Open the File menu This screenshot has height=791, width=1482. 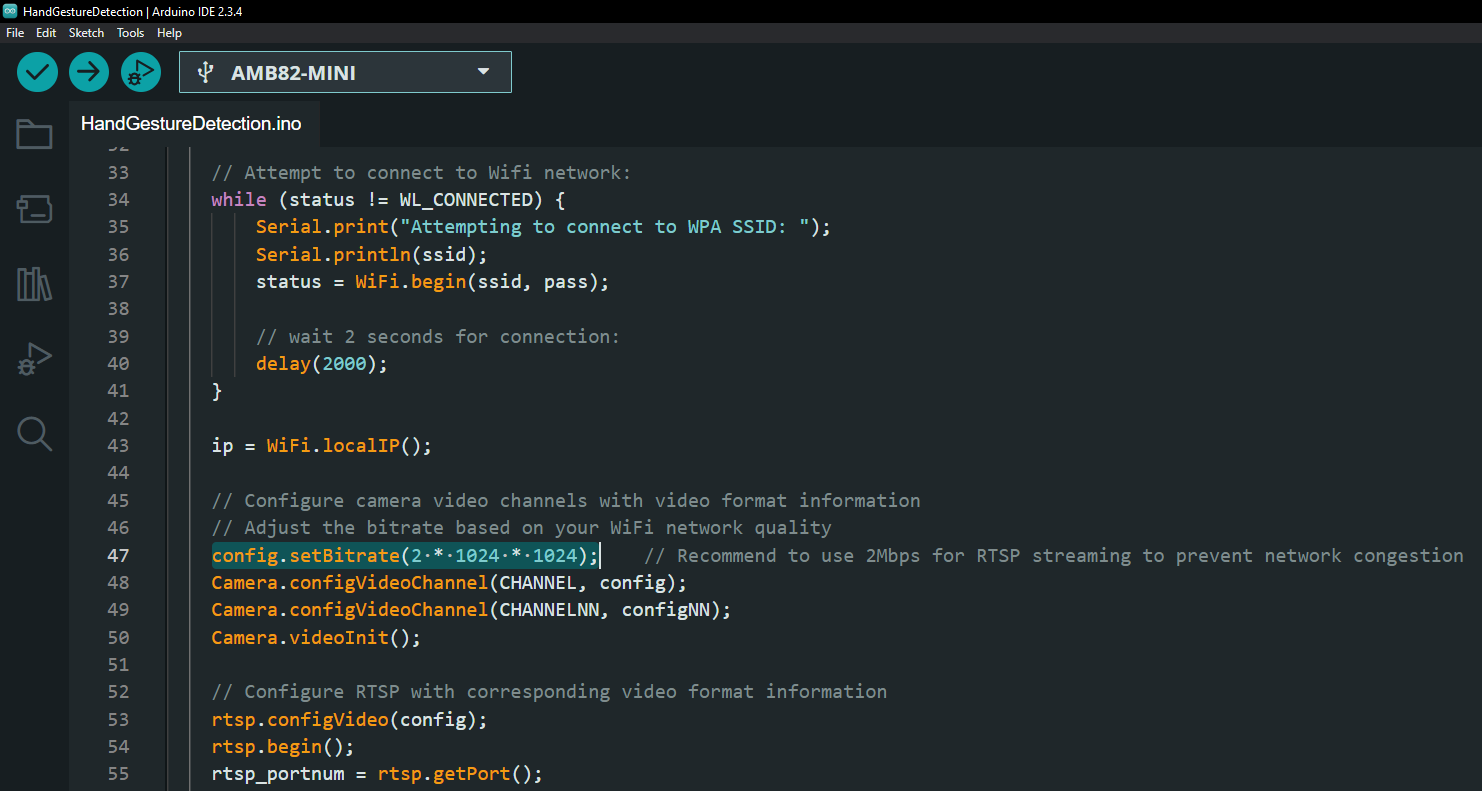click(x=15, y=33)
